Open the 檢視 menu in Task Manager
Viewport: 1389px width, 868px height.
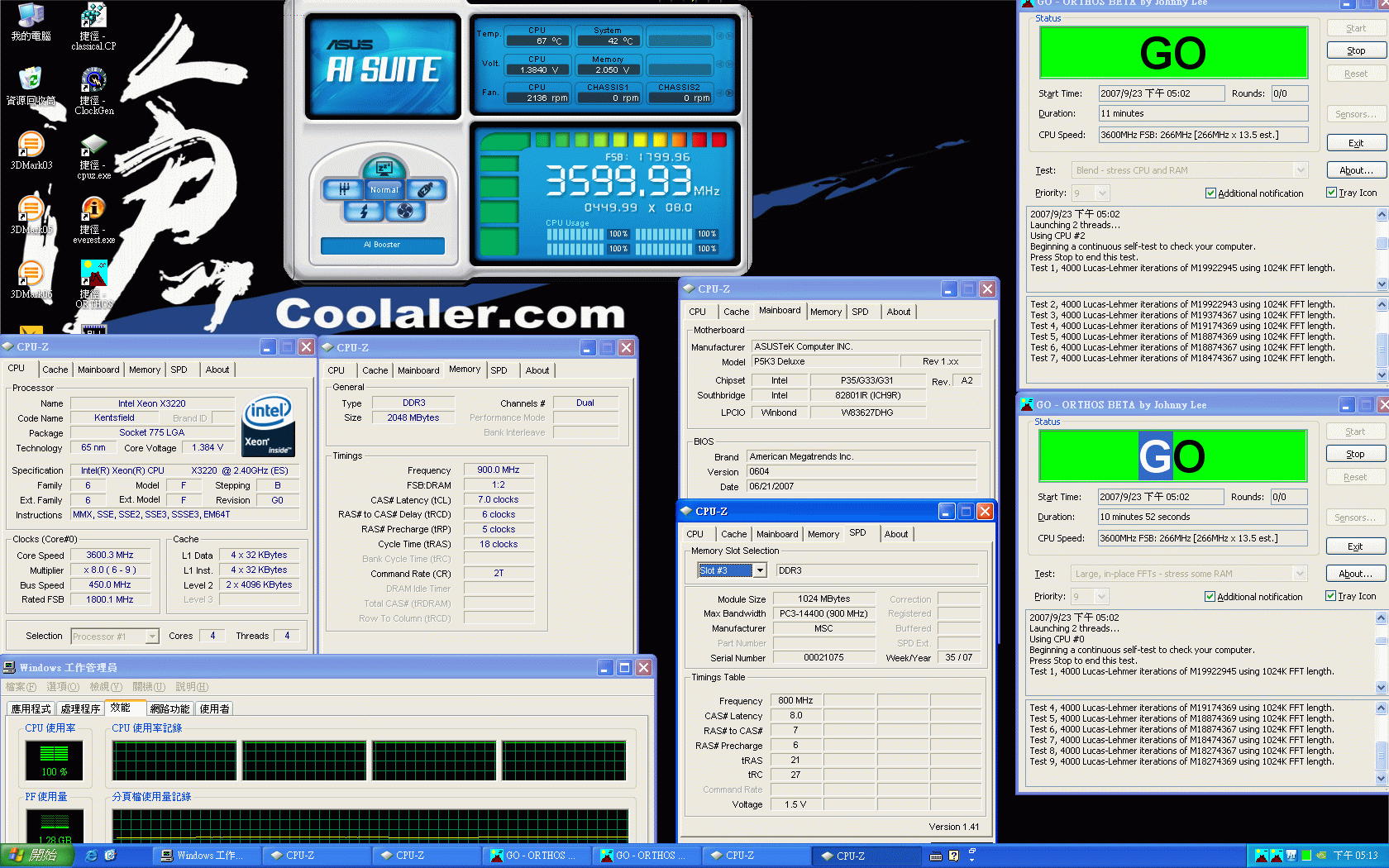click(x=105, y=687)
